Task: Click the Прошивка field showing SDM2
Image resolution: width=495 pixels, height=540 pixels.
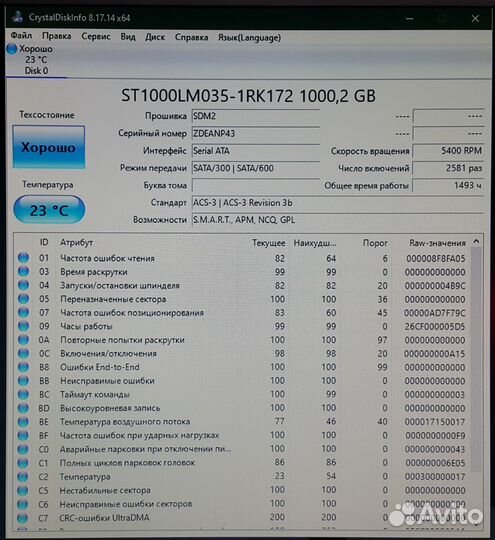Action: pos(256,116)
